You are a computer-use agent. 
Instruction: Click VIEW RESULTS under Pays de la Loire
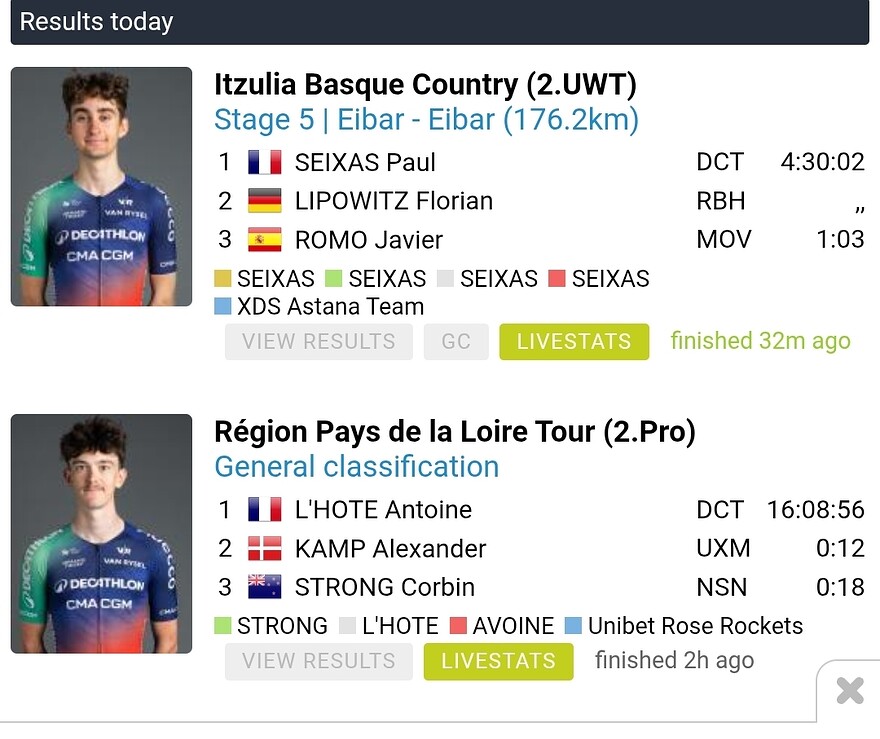coord(318,661)
